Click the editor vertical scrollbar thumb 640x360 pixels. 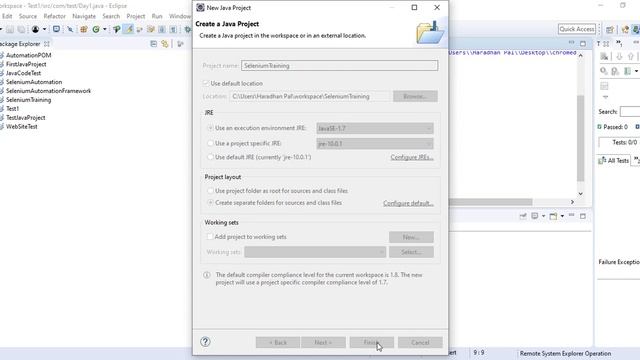[580, 138]
